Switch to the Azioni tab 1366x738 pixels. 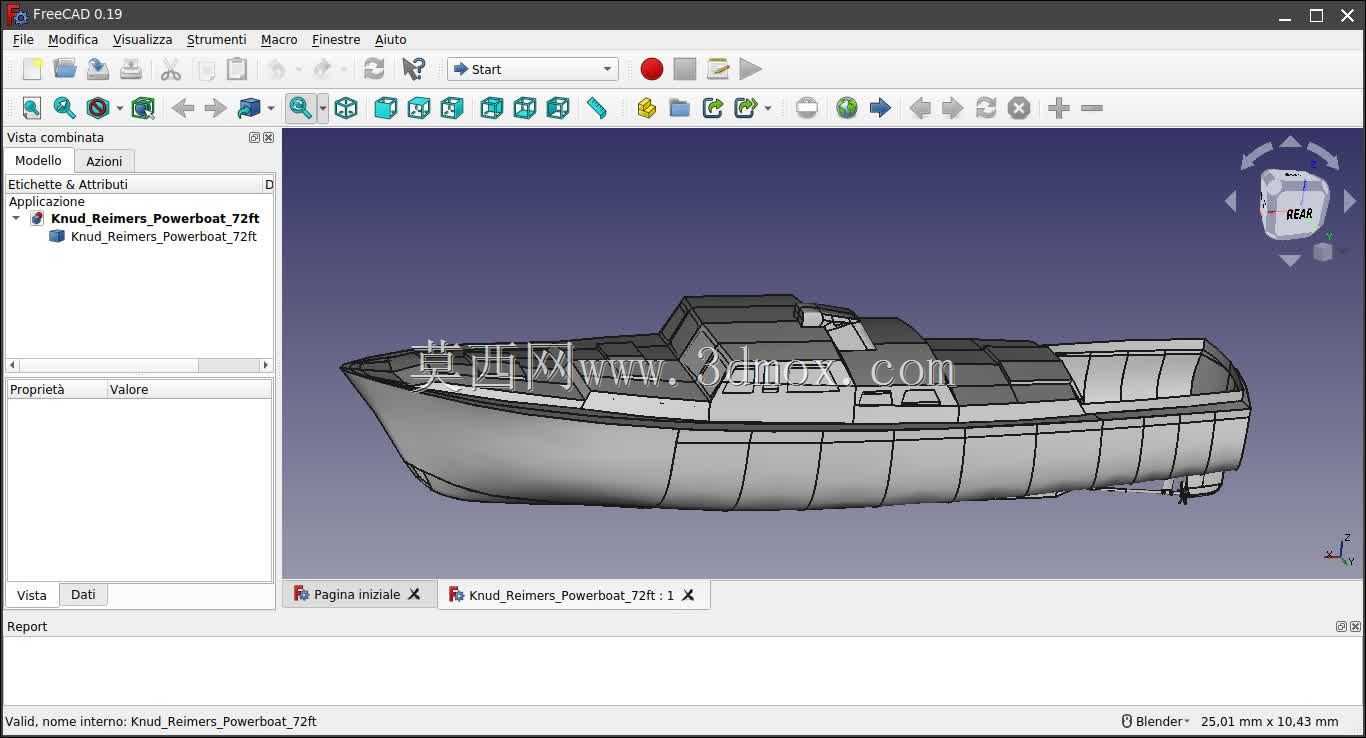[x=104, y=161]
